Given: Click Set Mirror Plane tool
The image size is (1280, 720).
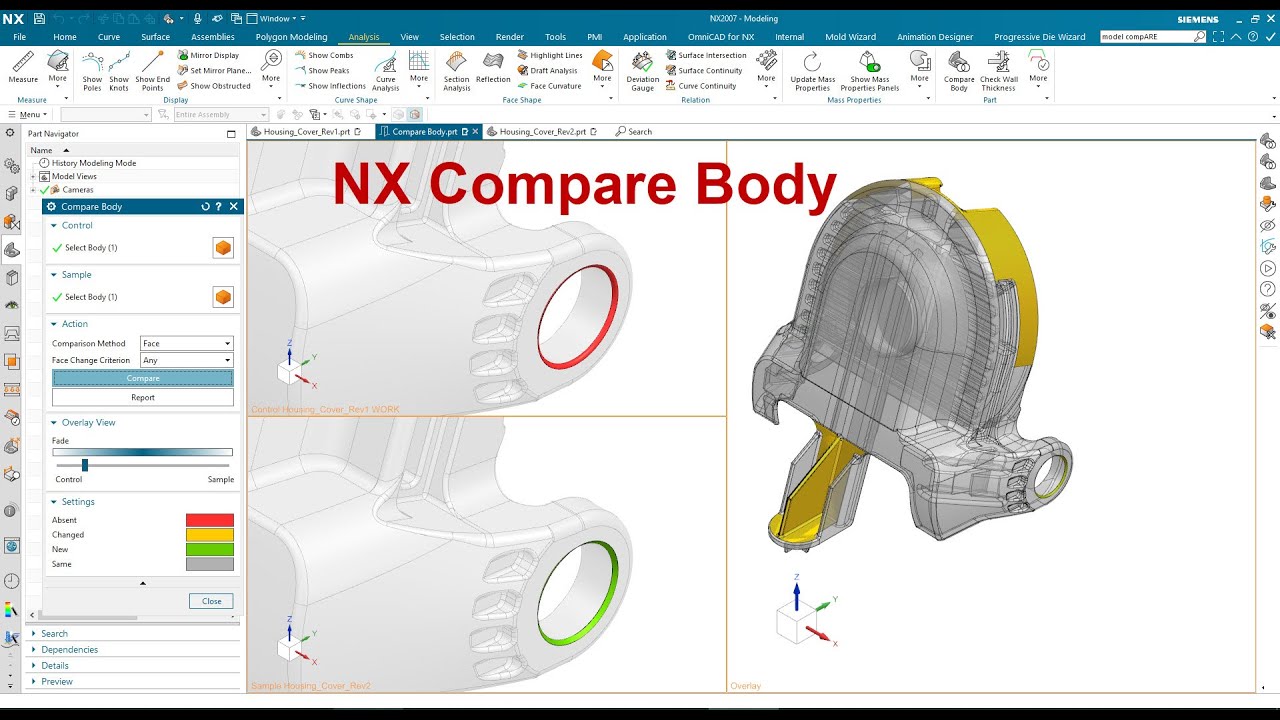Looking at the screenshot, I should pos(214,71).
